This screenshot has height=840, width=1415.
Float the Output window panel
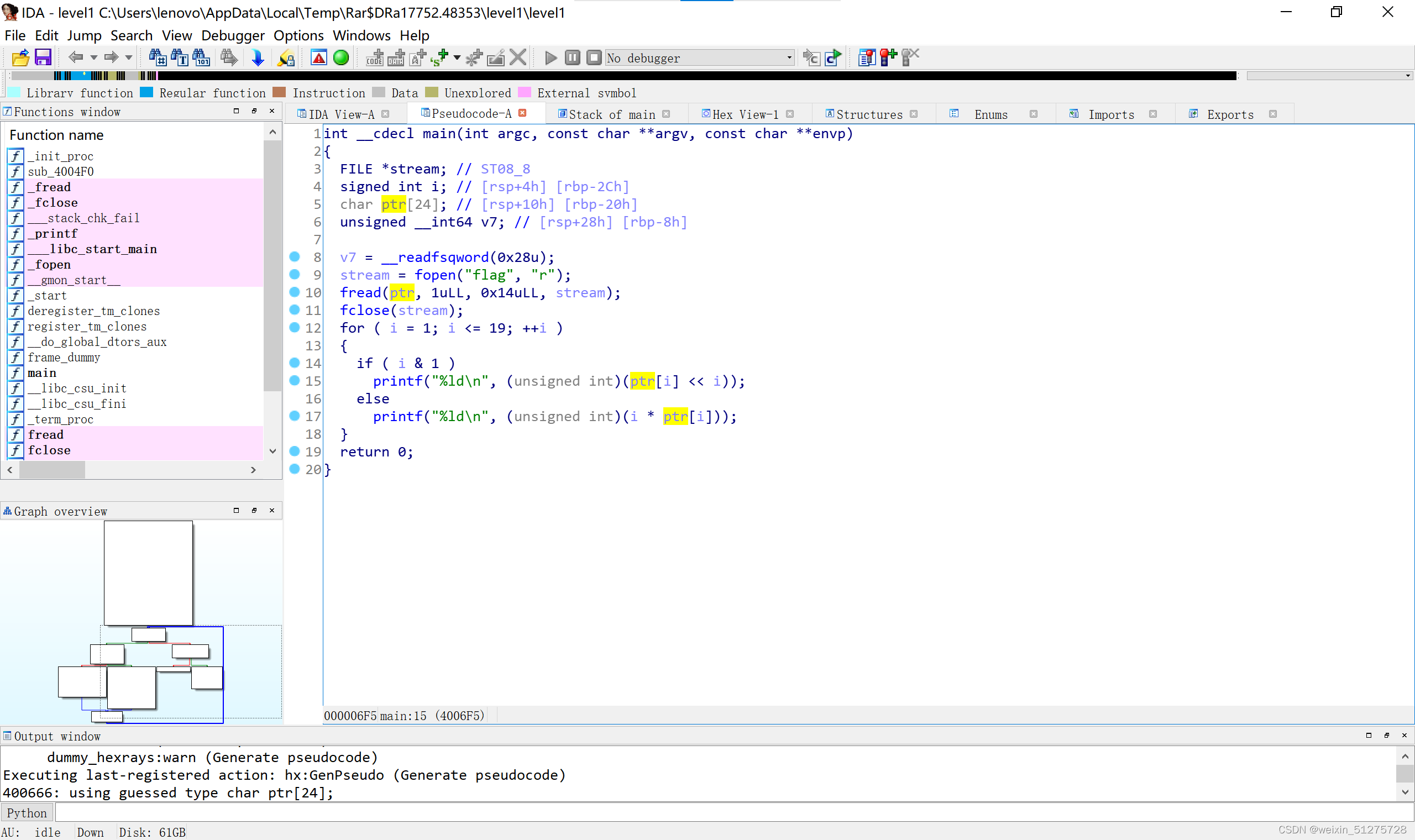coord(1387,736)
